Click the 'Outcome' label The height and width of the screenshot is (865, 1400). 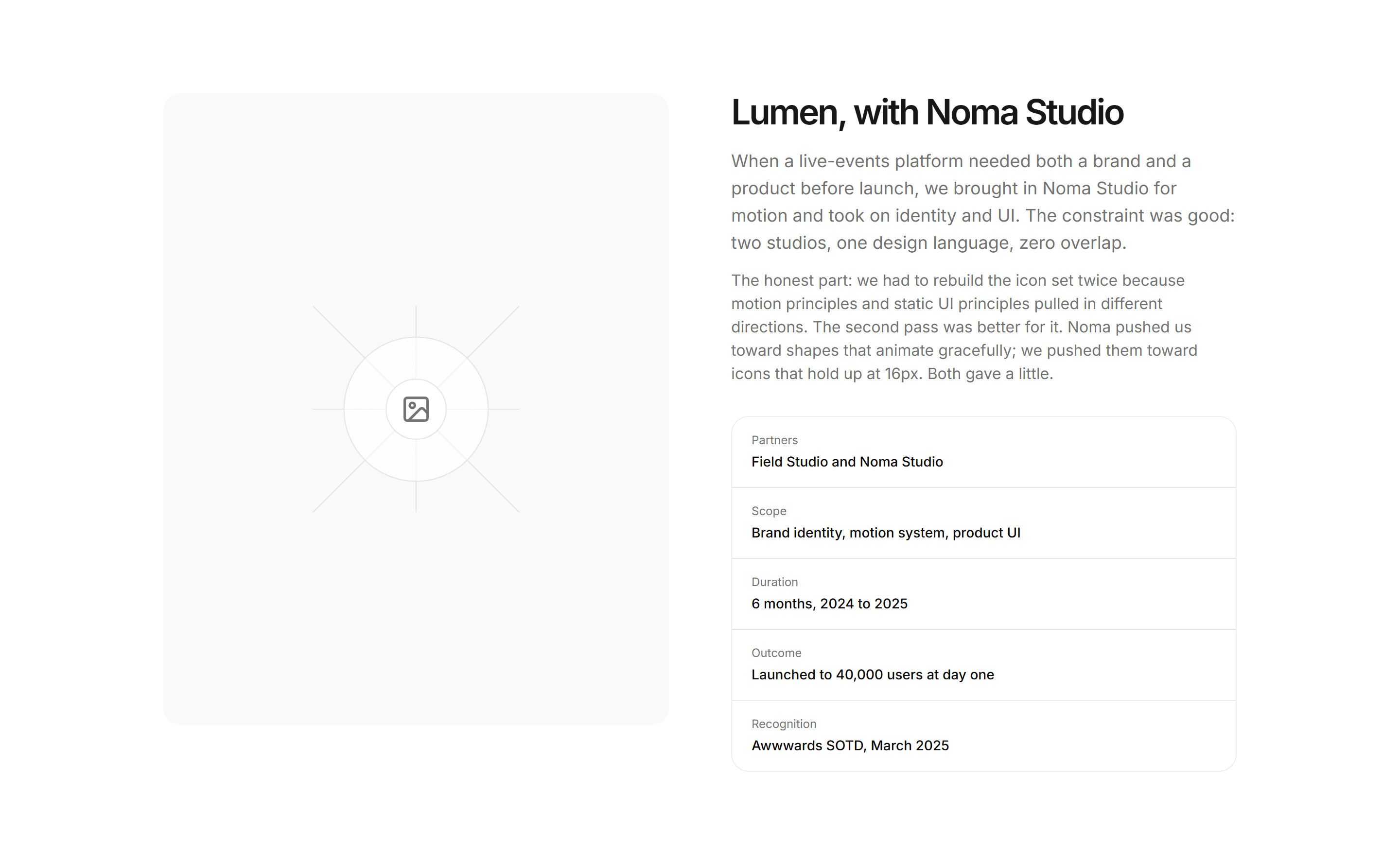776,653
